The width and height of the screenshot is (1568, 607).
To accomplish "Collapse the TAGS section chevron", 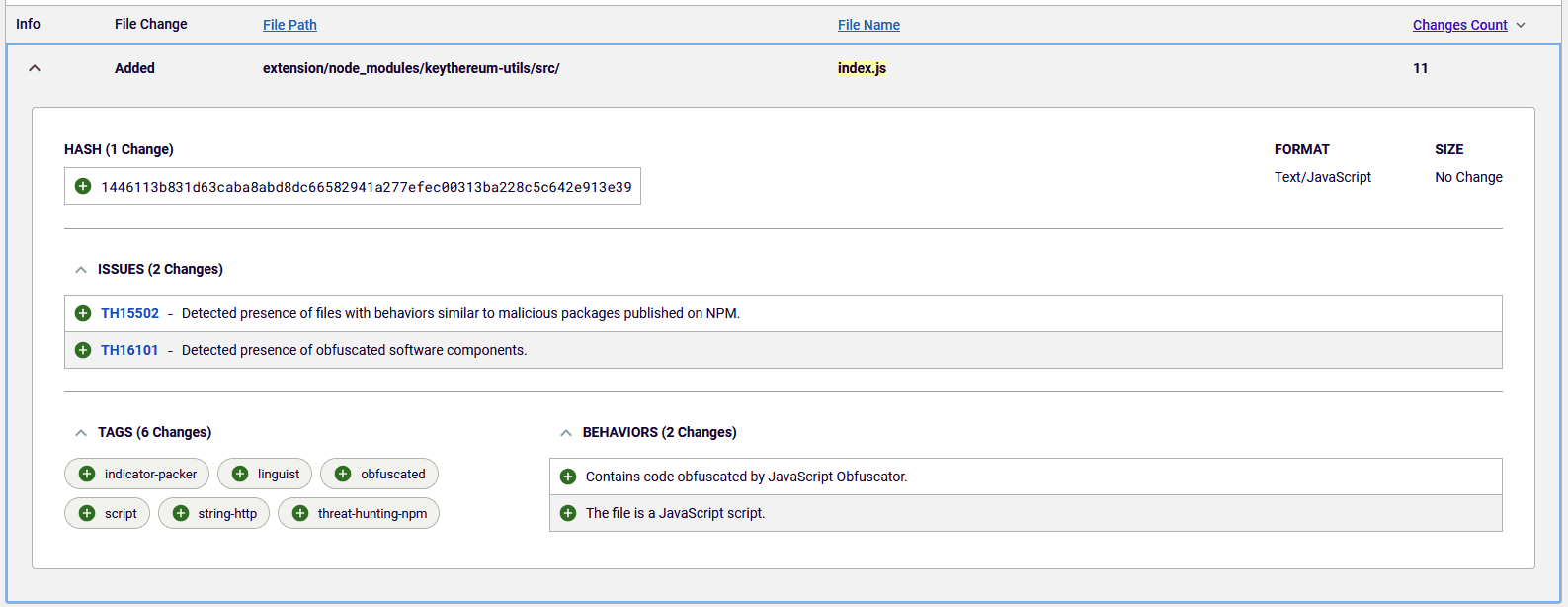I will click(x=81, y=432).
